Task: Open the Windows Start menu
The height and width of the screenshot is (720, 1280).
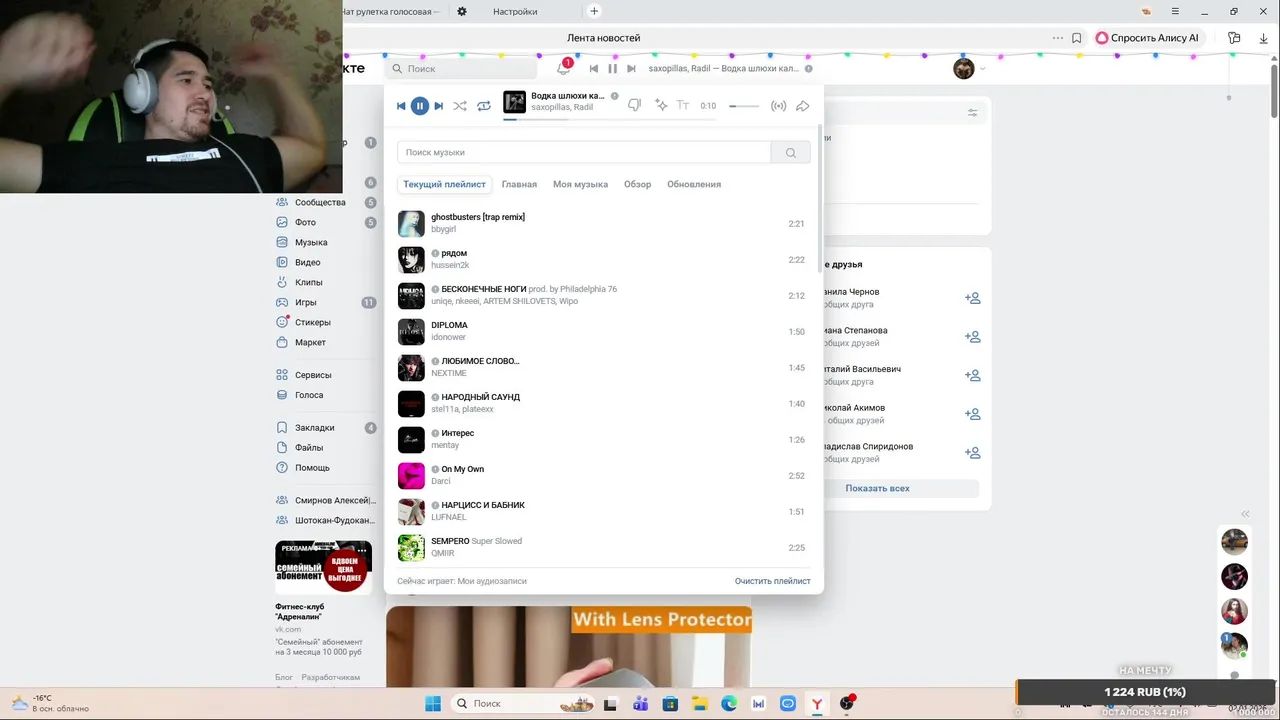Action: tap(433, 703)
